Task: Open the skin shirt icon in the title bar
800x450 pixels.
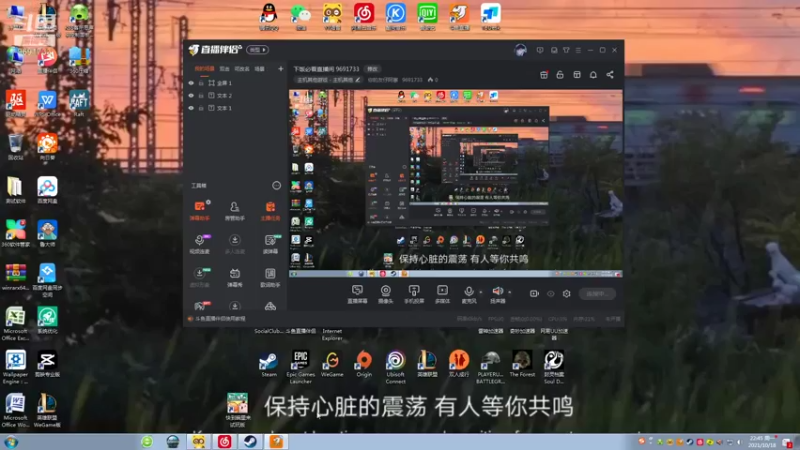Action: tap(566, 50)
